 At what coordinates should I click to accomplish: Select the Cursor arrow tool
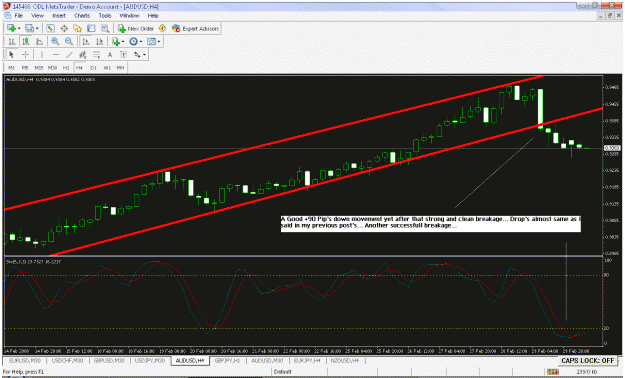pyautogui.click(x=11, y=55)
